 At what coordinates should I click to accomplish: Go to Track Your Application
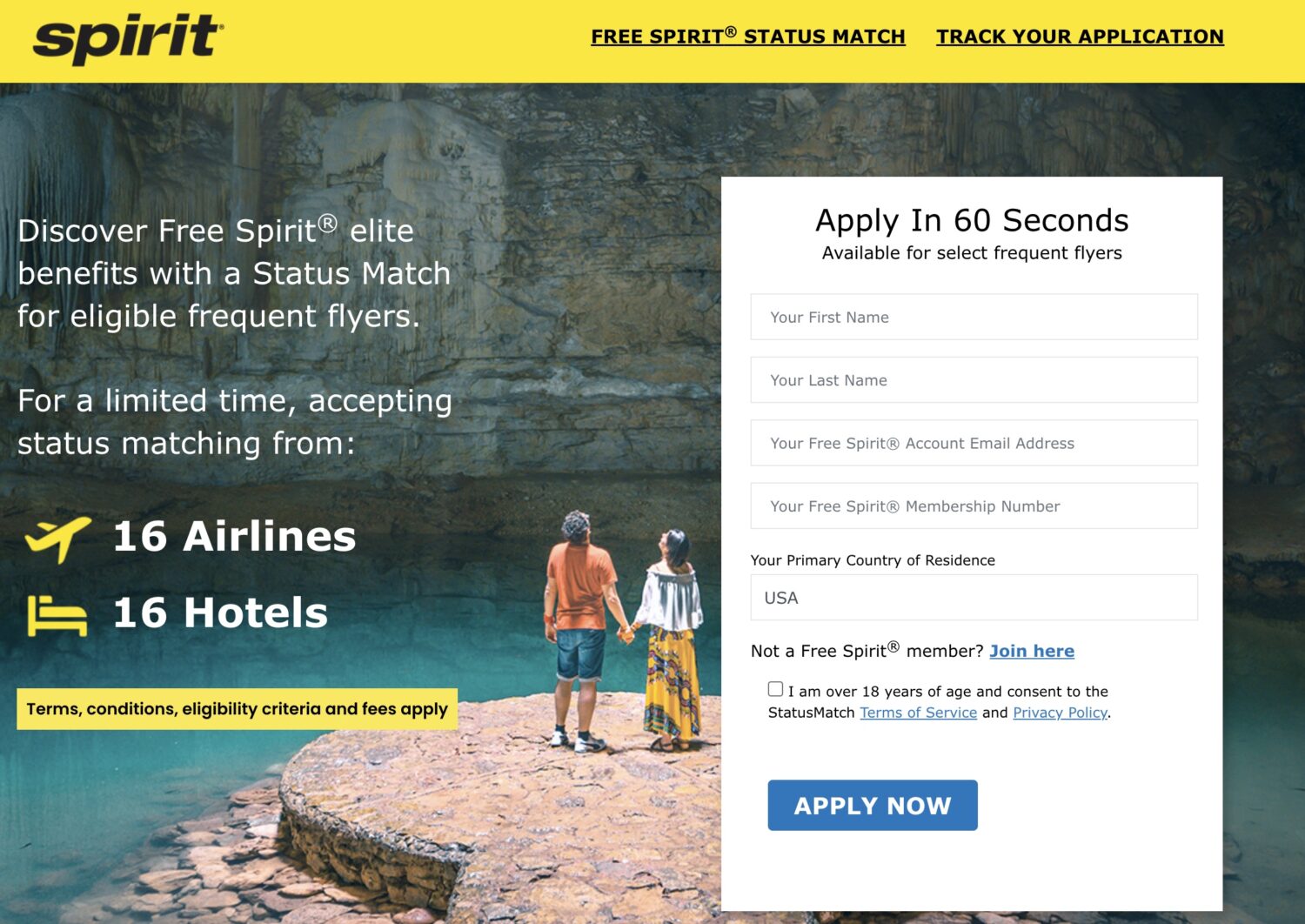click(1080, 37)
